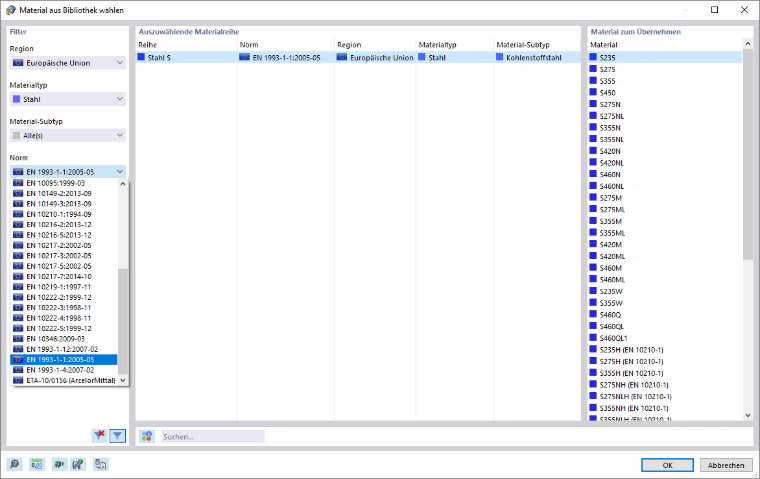The height and width of the screenshot is (479, 760).
Task: Click the save with green check icon
Action: click(78, 464)
